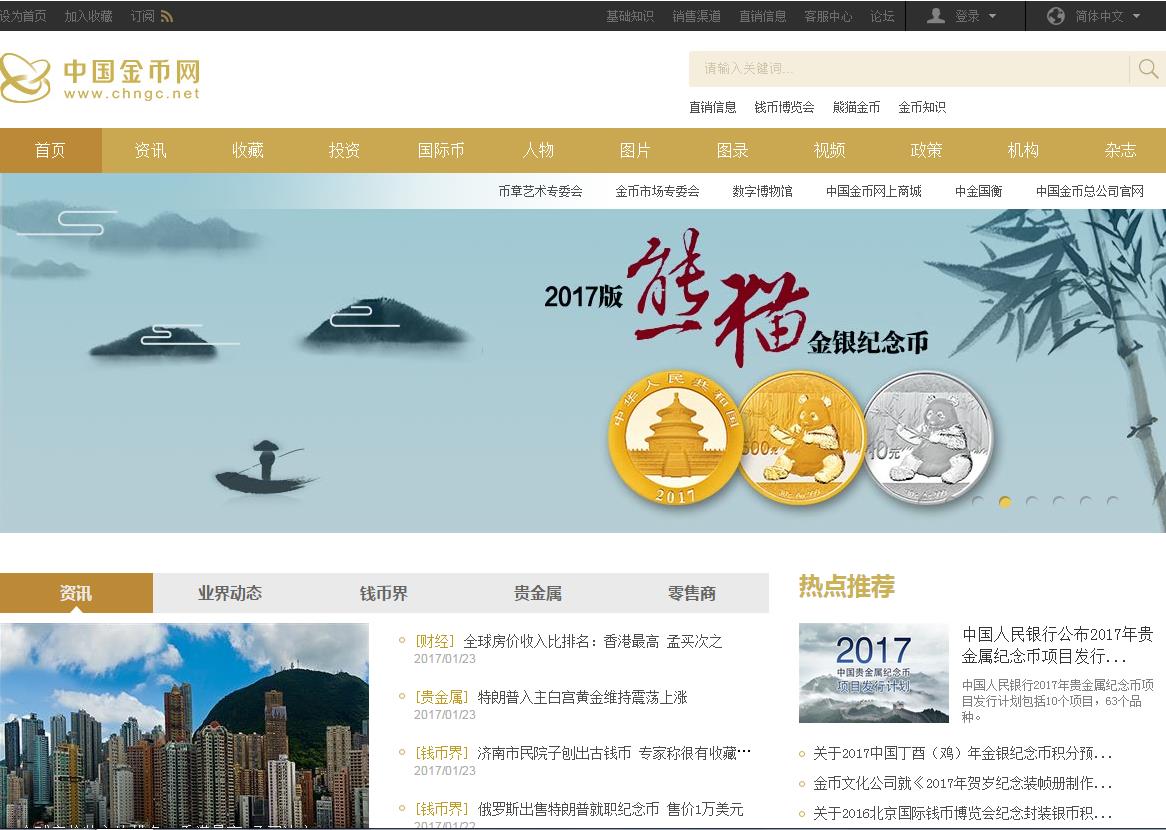The width and height of the screenshot is (1166, 830).
Task: Click 设为首页 link in top bar
Action: (23, 16)
